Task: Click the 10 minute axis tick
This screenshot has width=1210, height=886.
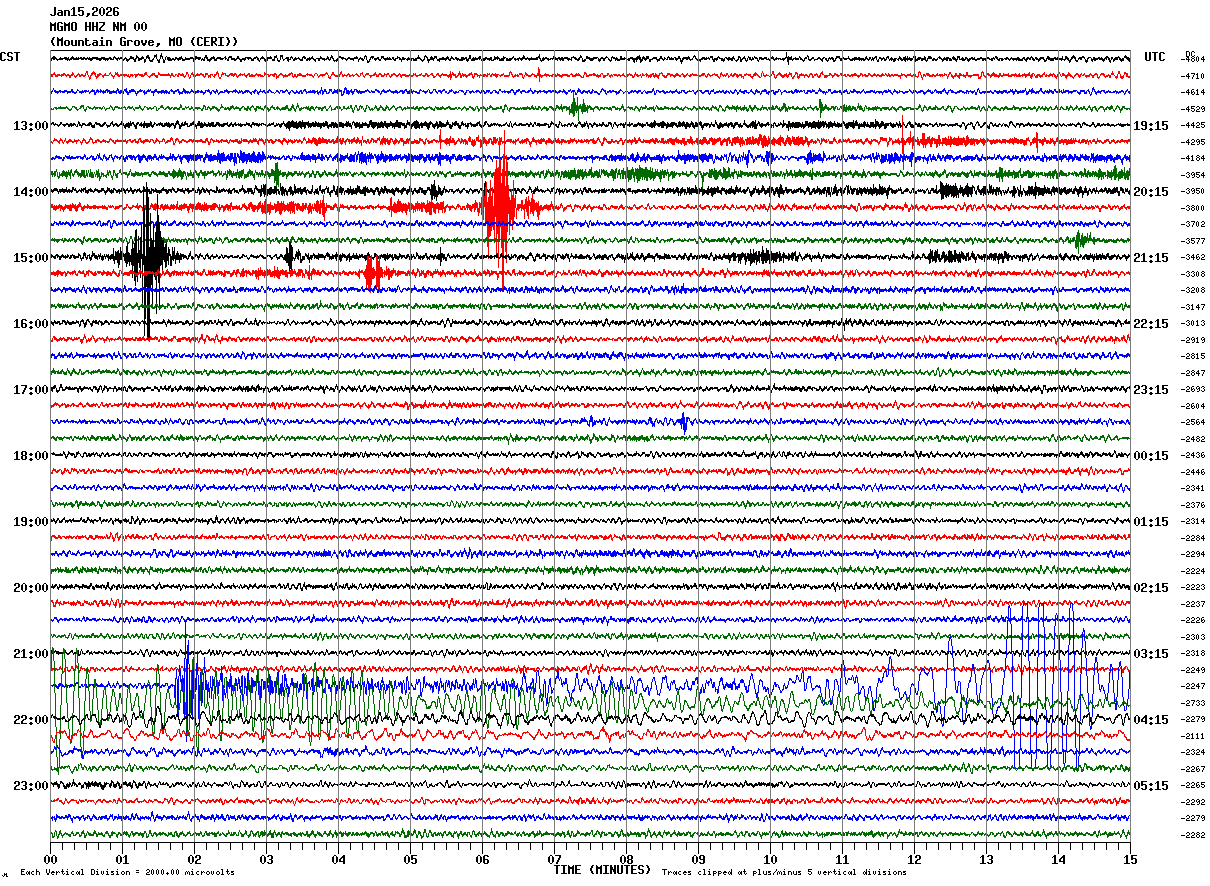Action: (770, 859)
